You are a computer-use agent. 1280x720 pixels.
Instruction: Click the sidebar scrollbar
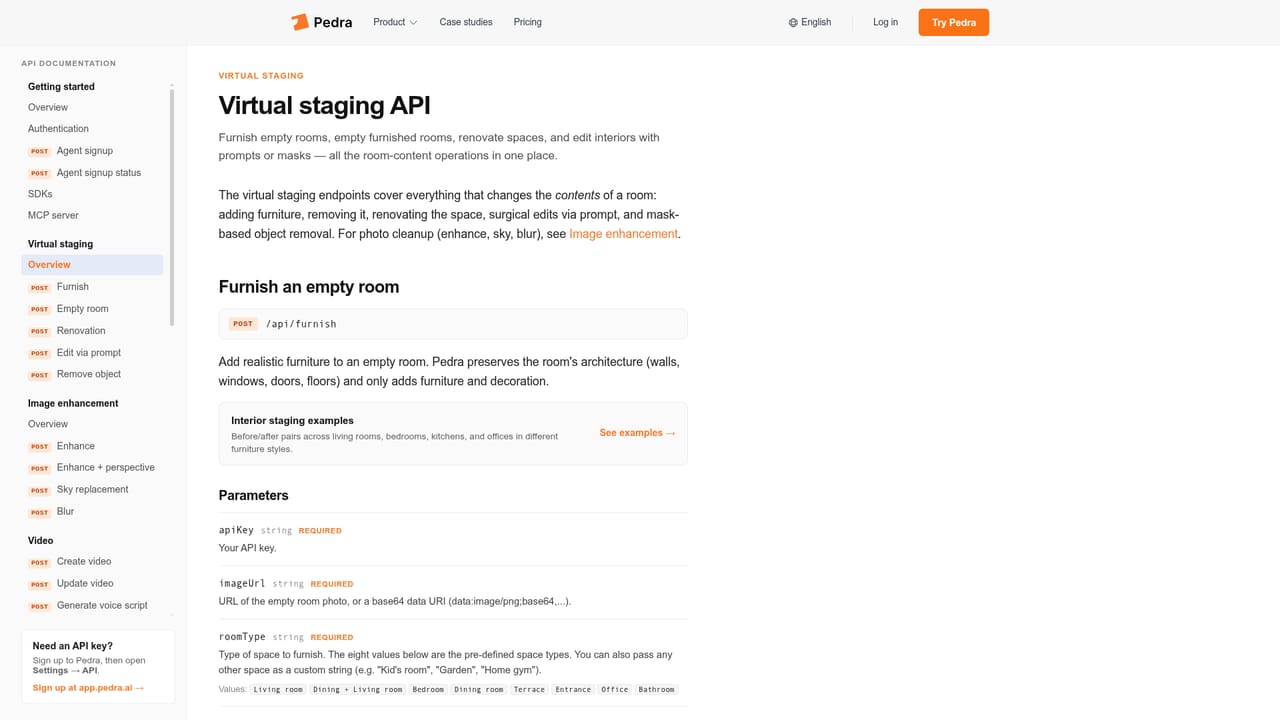click(172, 206)
